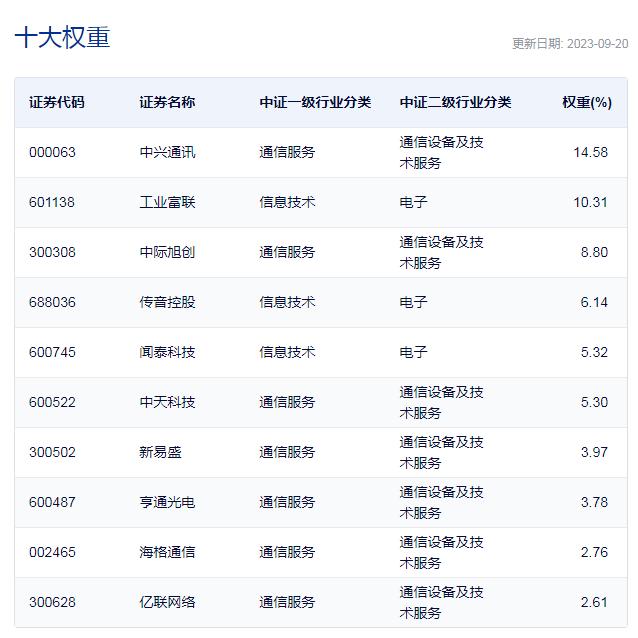The width and height of the screenshot is (638, 638).
Task: Click 通信设备及技术服务 in the 中际旭创 row
Action: click(441, 253)
